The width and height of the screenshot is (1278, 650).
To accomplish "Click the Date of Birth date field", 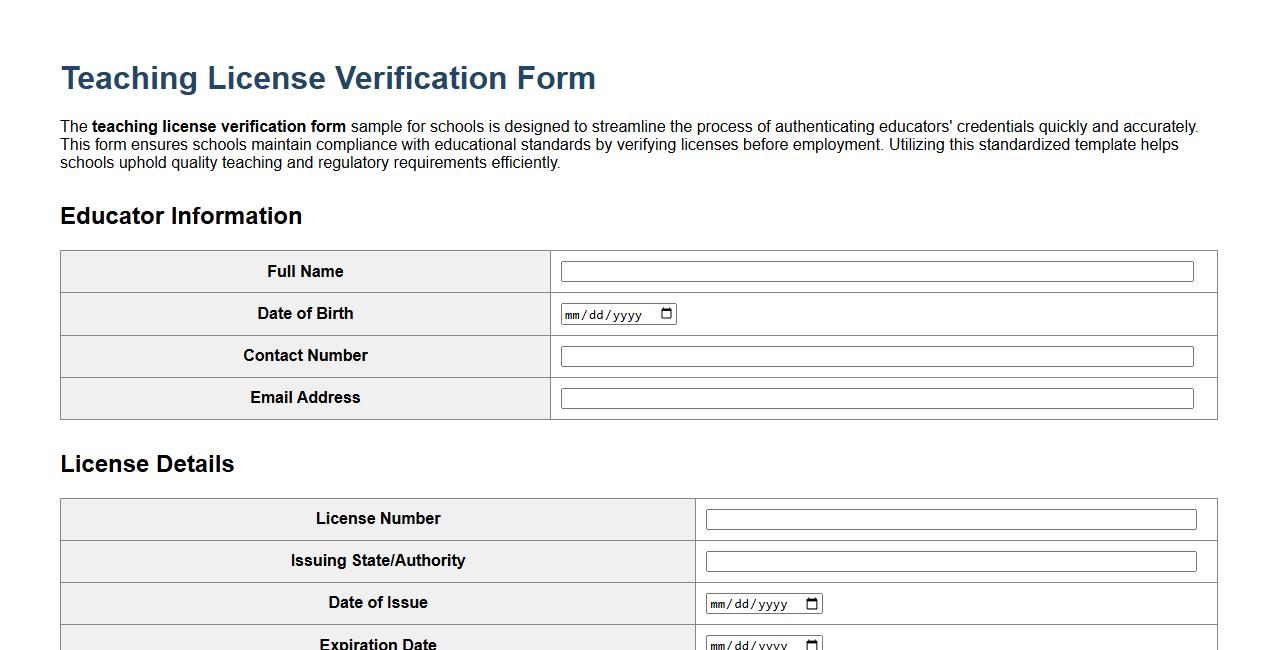I will [618, 313].
